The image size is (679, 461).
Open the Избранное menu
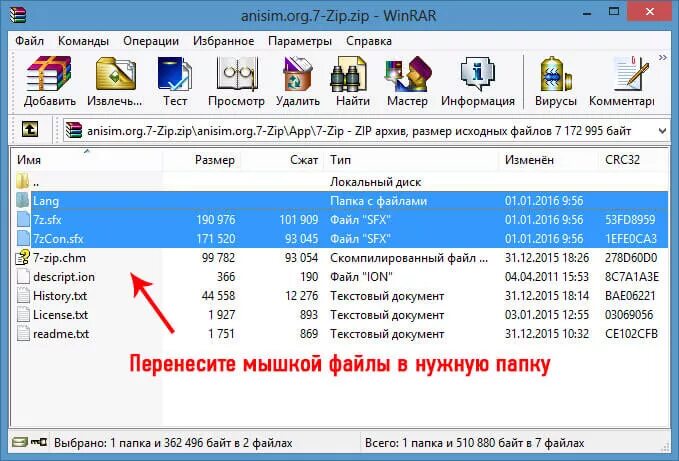click(223, 41)
